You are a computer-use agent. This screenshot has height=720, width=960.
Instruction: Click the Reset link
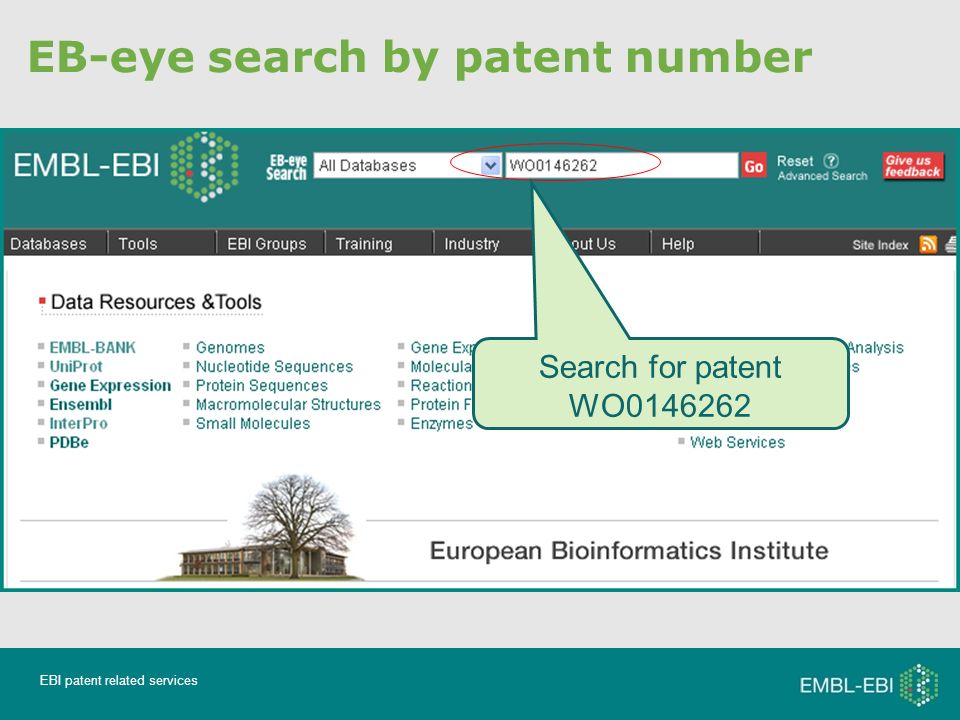pyautogui.click(x=795, y=161)
